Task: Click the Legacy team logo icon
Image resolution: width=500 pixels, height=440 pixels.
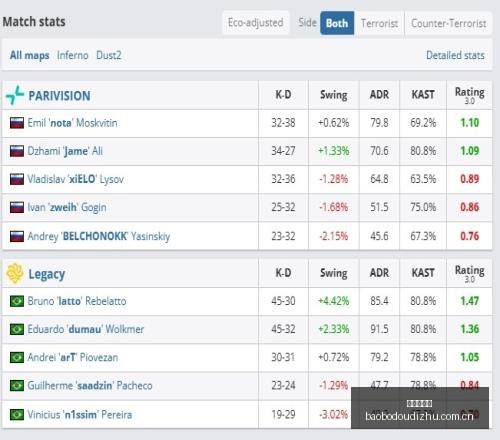Action: (x=15, y=273)
